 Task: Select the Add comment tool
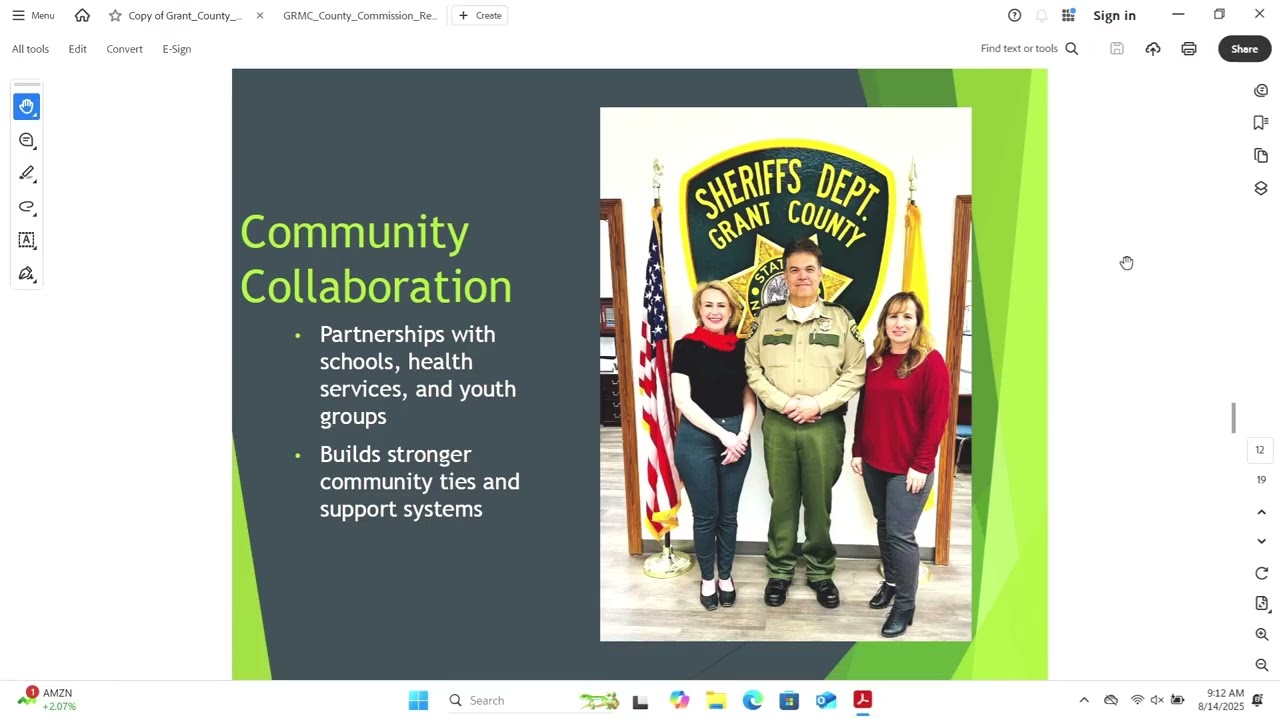27,140
